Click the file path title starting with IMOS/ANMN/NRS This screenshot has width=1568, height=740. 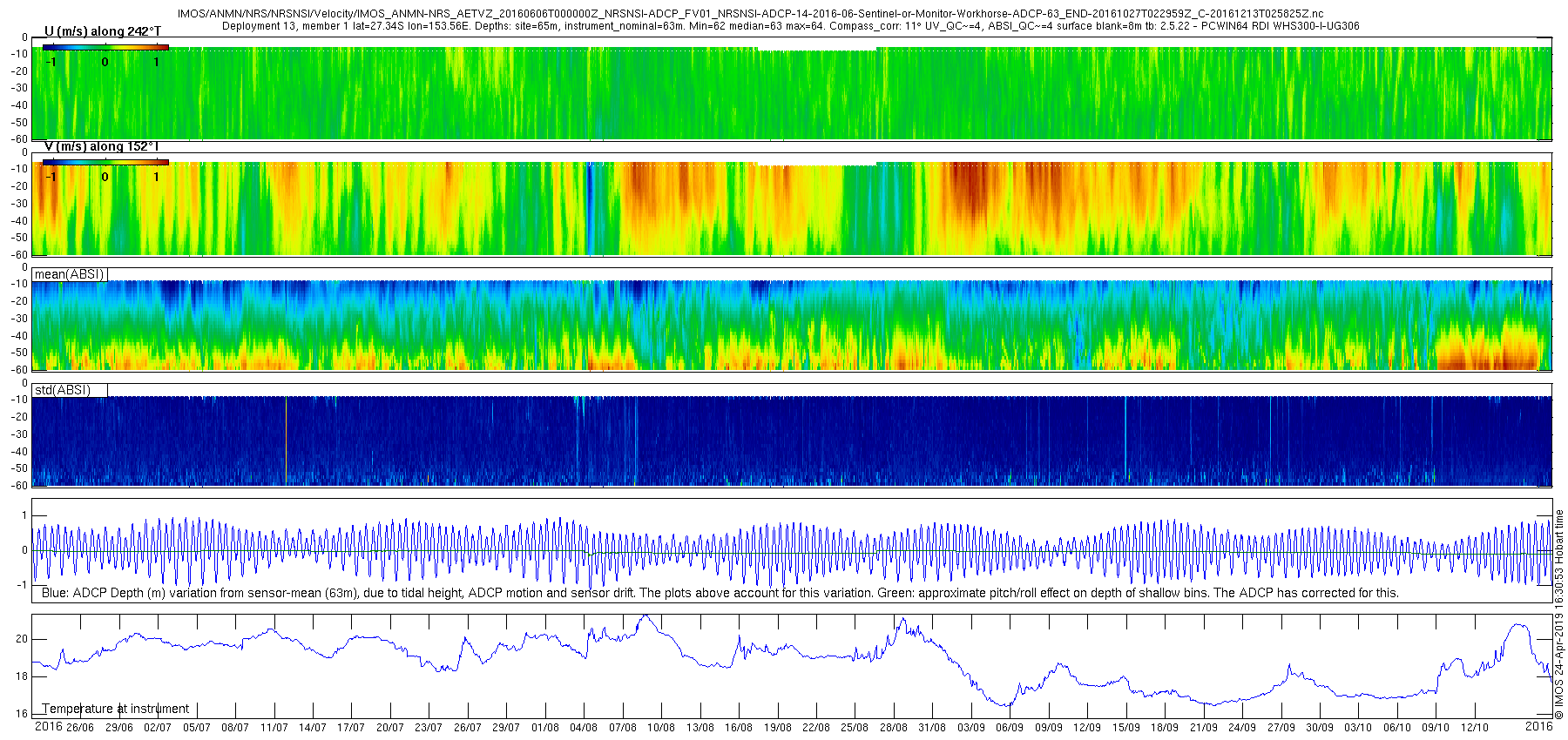(x=750, y=14)
